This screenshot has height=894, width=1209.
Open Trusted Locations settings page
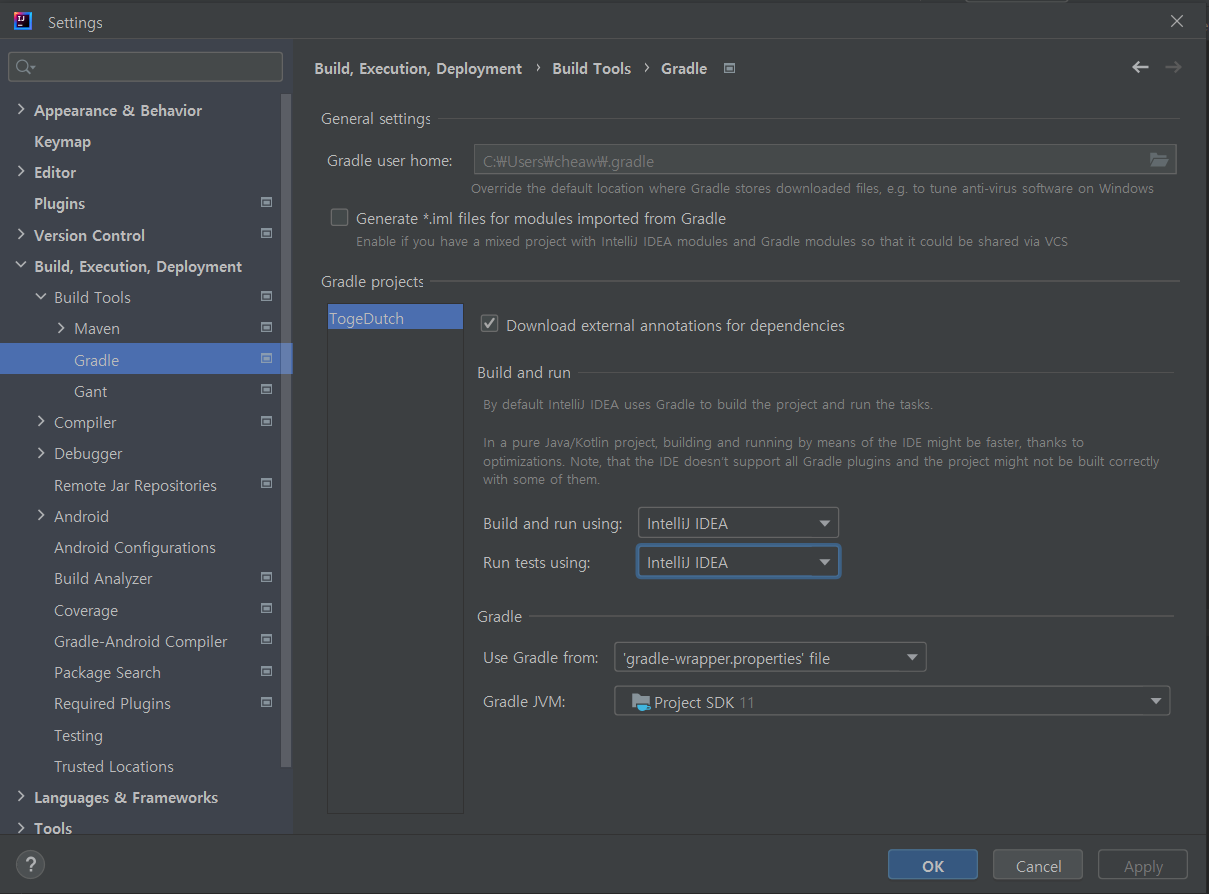click(x=114, y=766)
